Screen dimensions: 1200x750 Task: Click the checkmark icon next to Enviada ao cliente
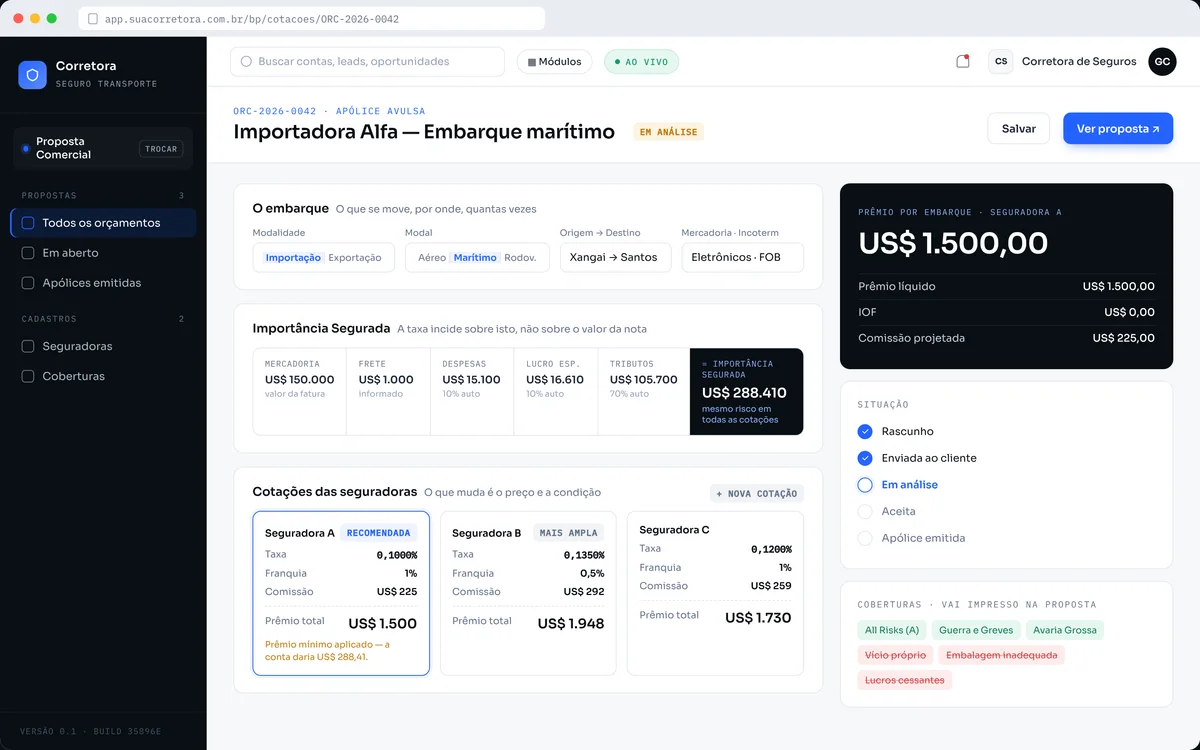(x=865, y=458)
